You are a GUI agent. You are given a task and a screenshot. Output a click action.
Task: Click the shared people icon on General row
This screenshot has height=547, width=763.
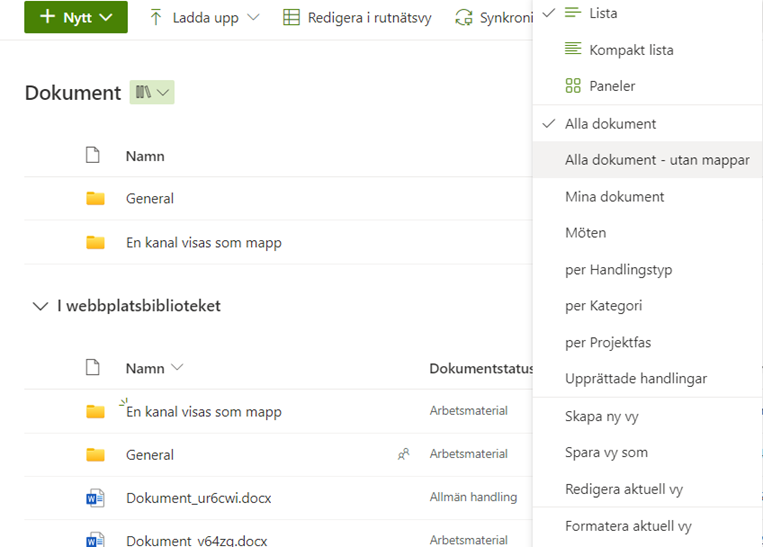point(403,454)
